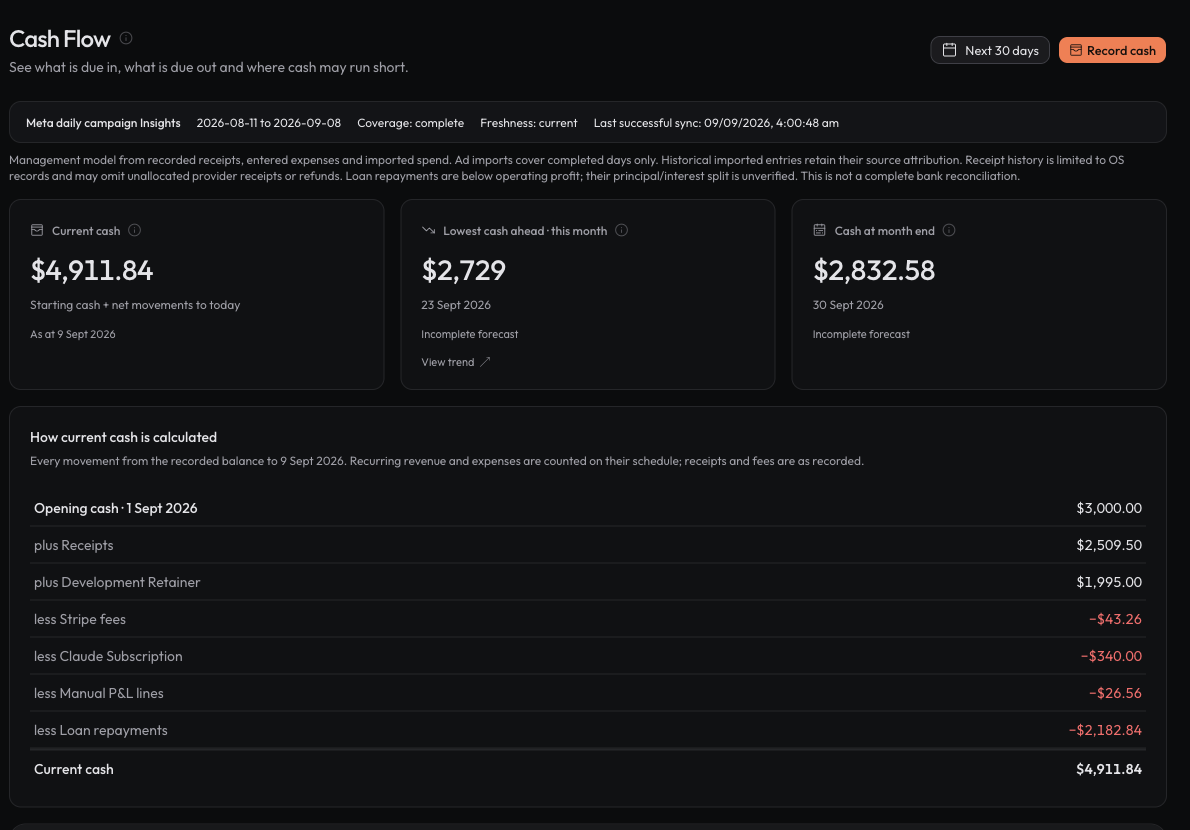Click the Freshness: current status
Screen dimensions: 1190x830
point(528,123)
